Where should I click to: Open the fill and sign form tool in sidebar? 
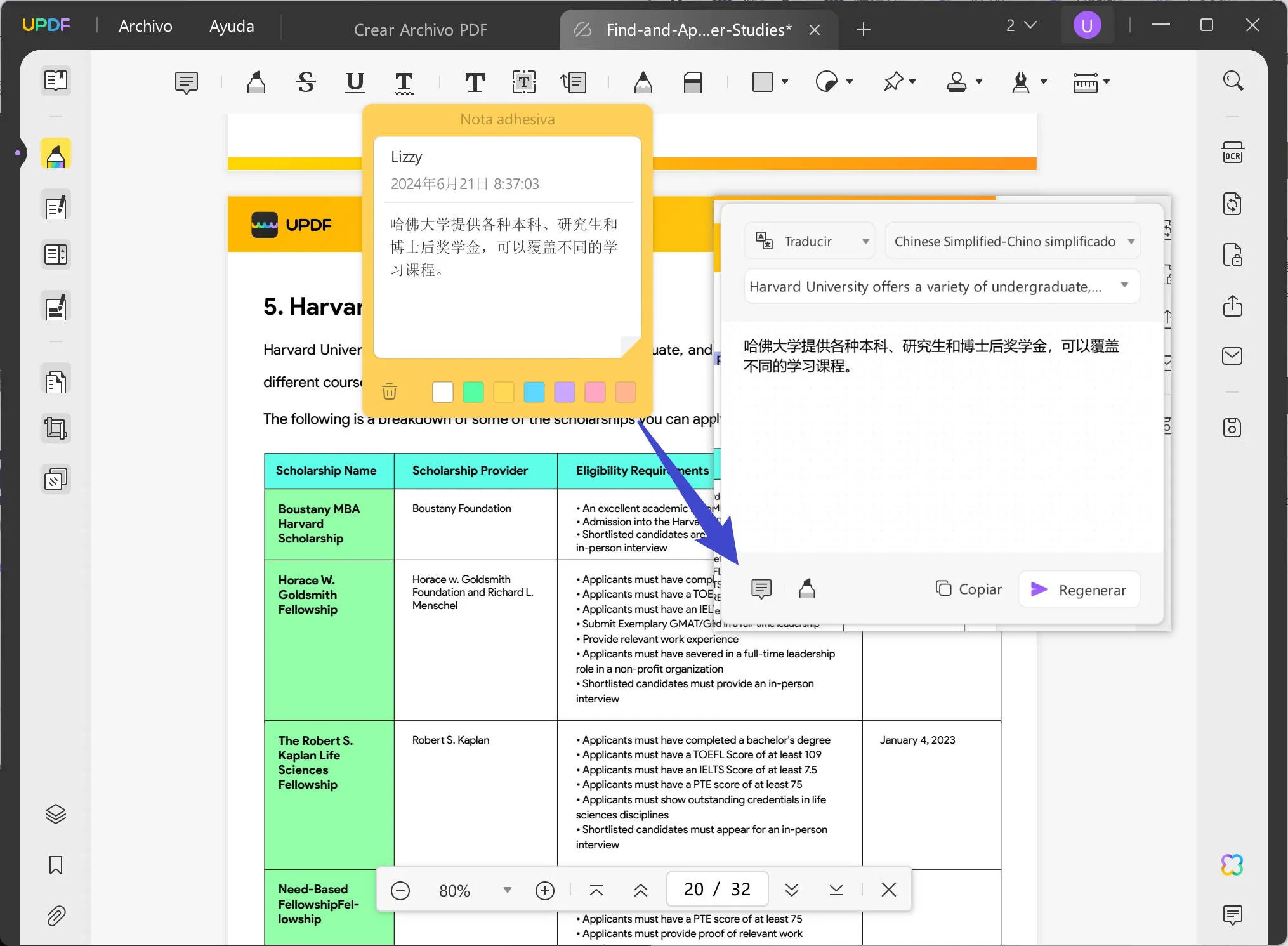tap(56, 307)
